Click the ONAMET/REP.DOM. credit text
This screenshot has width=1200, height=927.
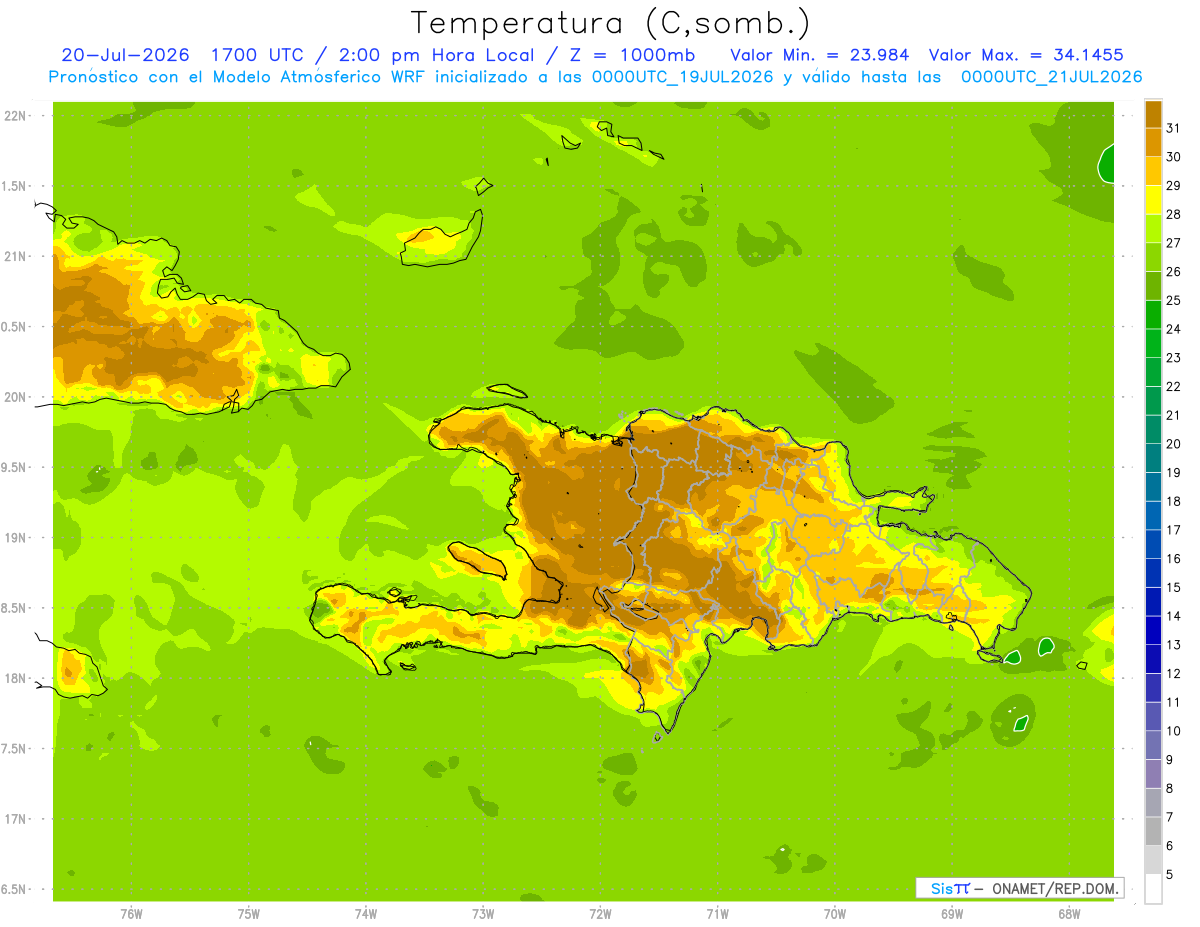point(1056,888)
